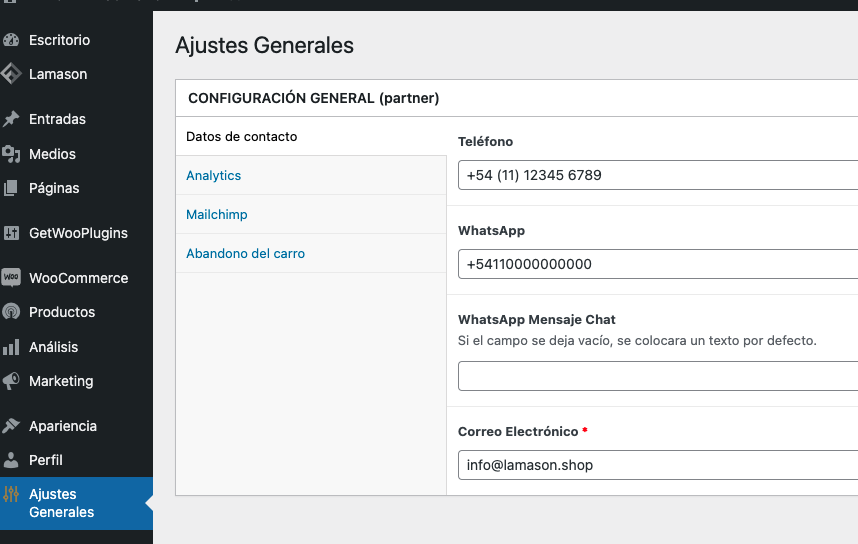Screen dimensions: 858x544
Task: Click the Marketing megaphone icon
Action: click(12, 381)
